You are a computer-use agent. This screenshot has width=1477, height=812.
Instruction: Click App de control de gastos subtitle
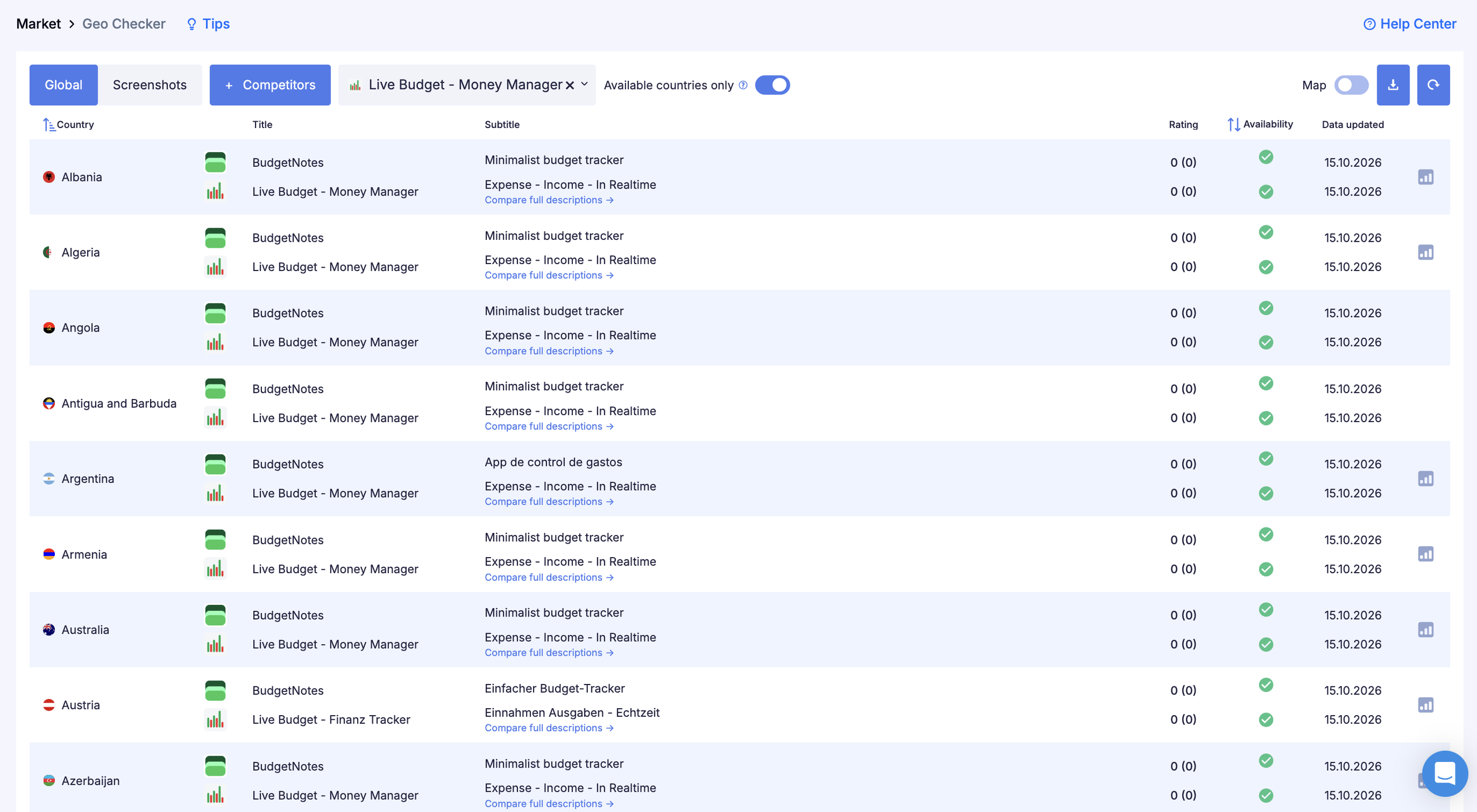coord(553,462)
